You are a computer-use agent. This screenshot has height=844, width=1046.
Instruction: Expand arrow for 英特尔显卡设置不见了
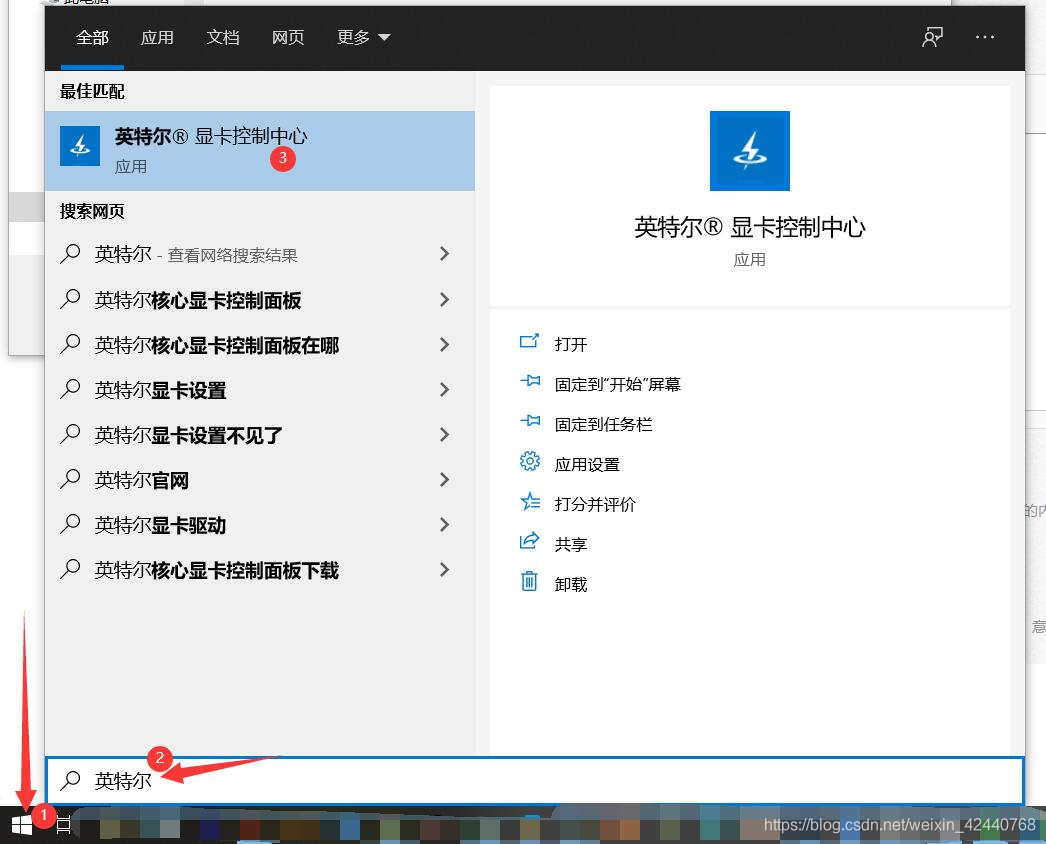(x=445, y=434)
